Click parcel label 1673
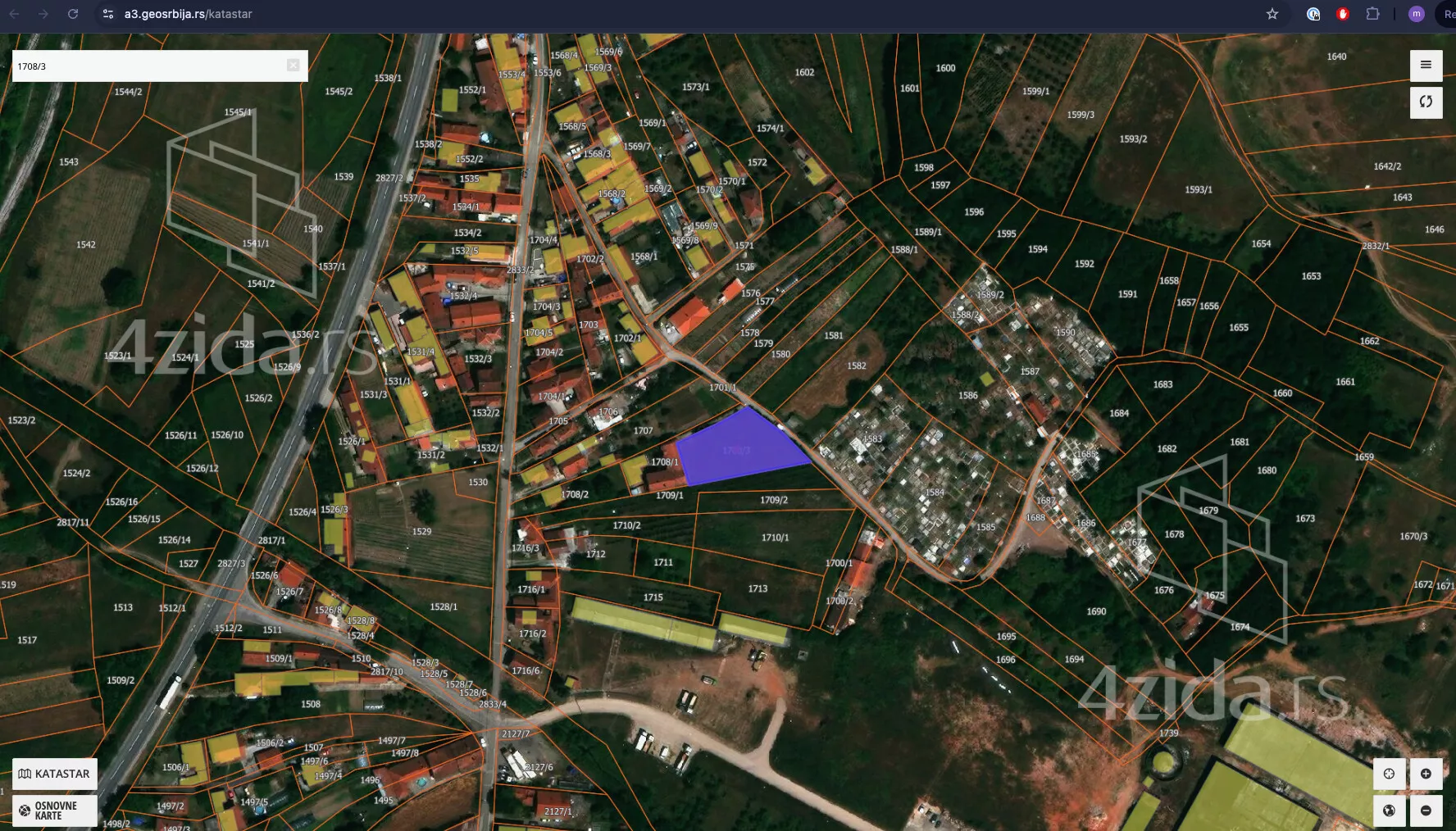The image size is (1456, 831). coord(1305,518)
